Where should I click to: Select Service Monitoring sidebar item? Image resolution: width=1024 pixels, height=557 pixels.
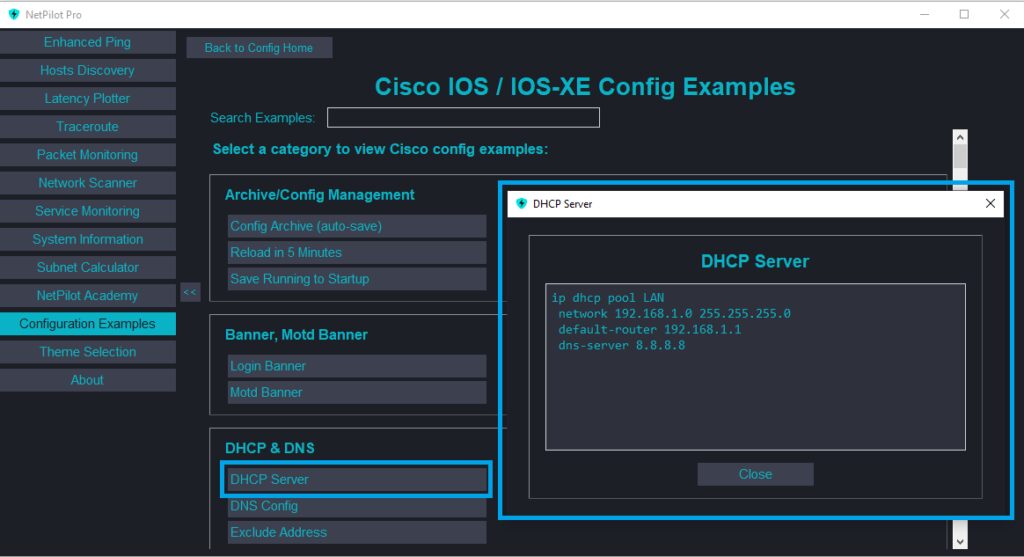88,211
